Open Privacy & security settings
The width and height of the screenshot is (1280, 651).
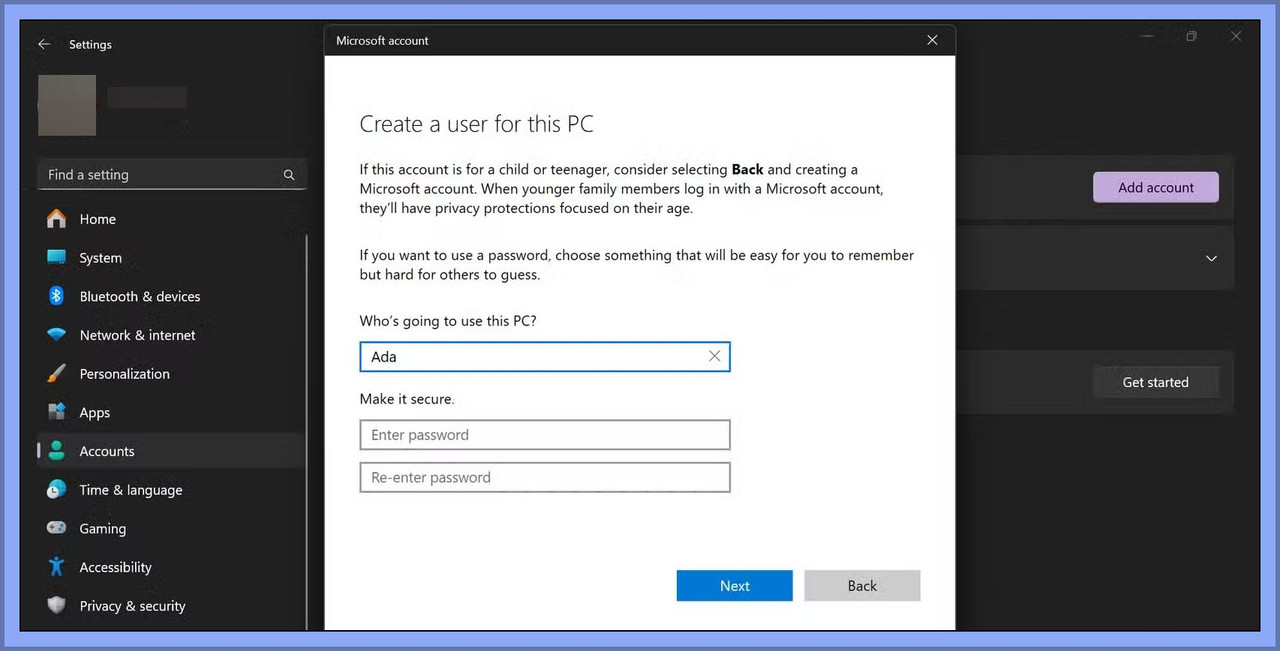pyautogui.click(x=133, y=606)
